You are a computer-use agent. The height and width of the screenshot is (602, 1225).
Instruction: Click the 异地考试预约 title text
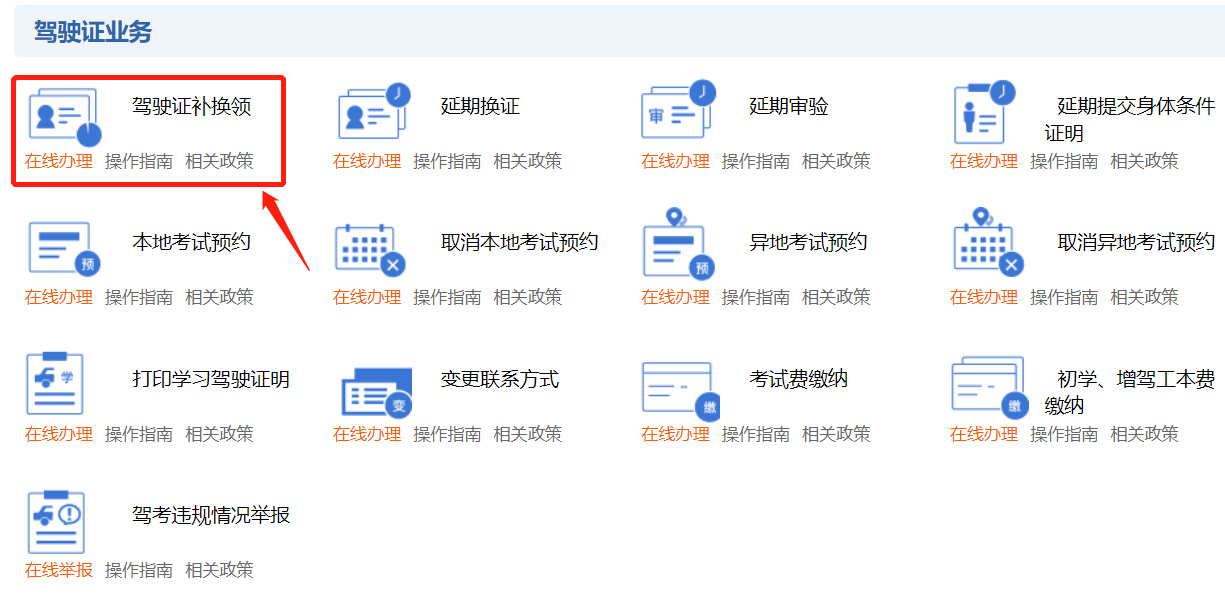809,242
